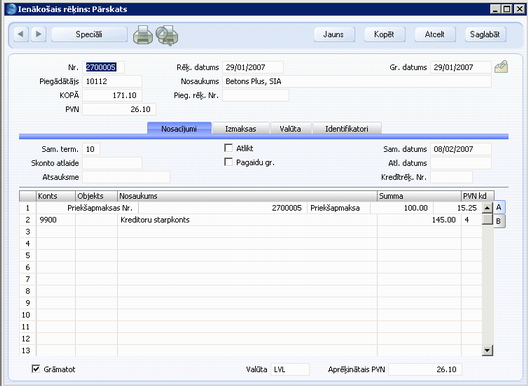Open print preview icon
The width and height of the screenshot is (528, 386).
[167, 35]
